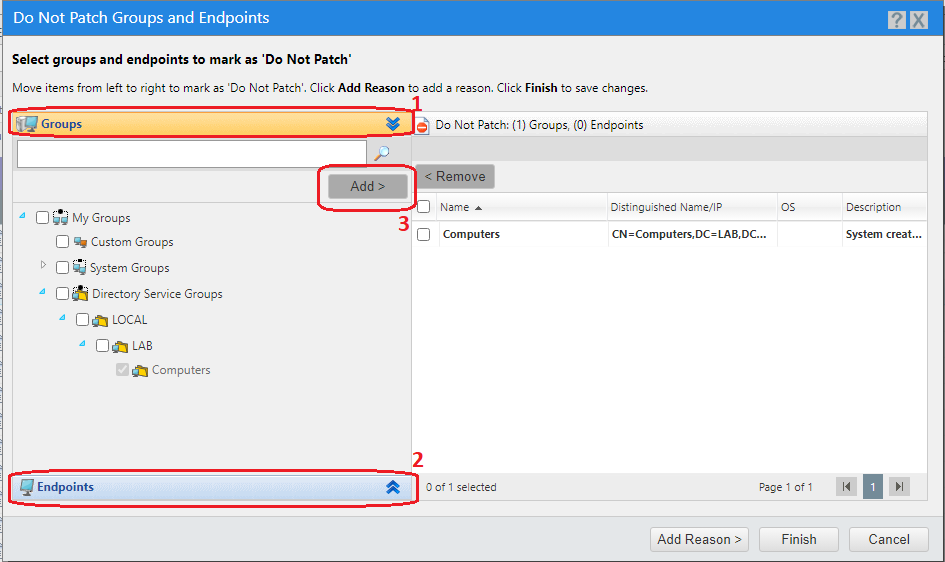Viewport: 945px width, 562px height.
Task: Check the My Groups checkbox
Action: [42, 217]
